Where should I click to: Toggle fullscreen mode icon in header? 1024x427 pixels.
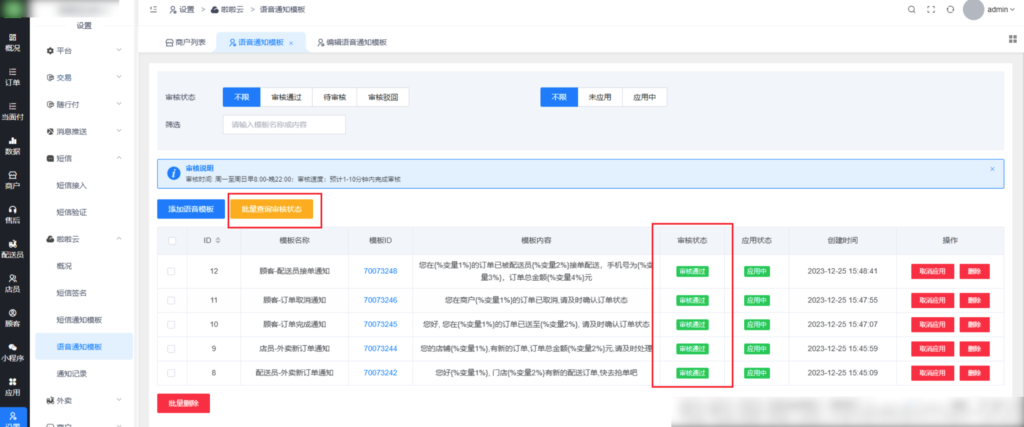click(x=931, y=10)
